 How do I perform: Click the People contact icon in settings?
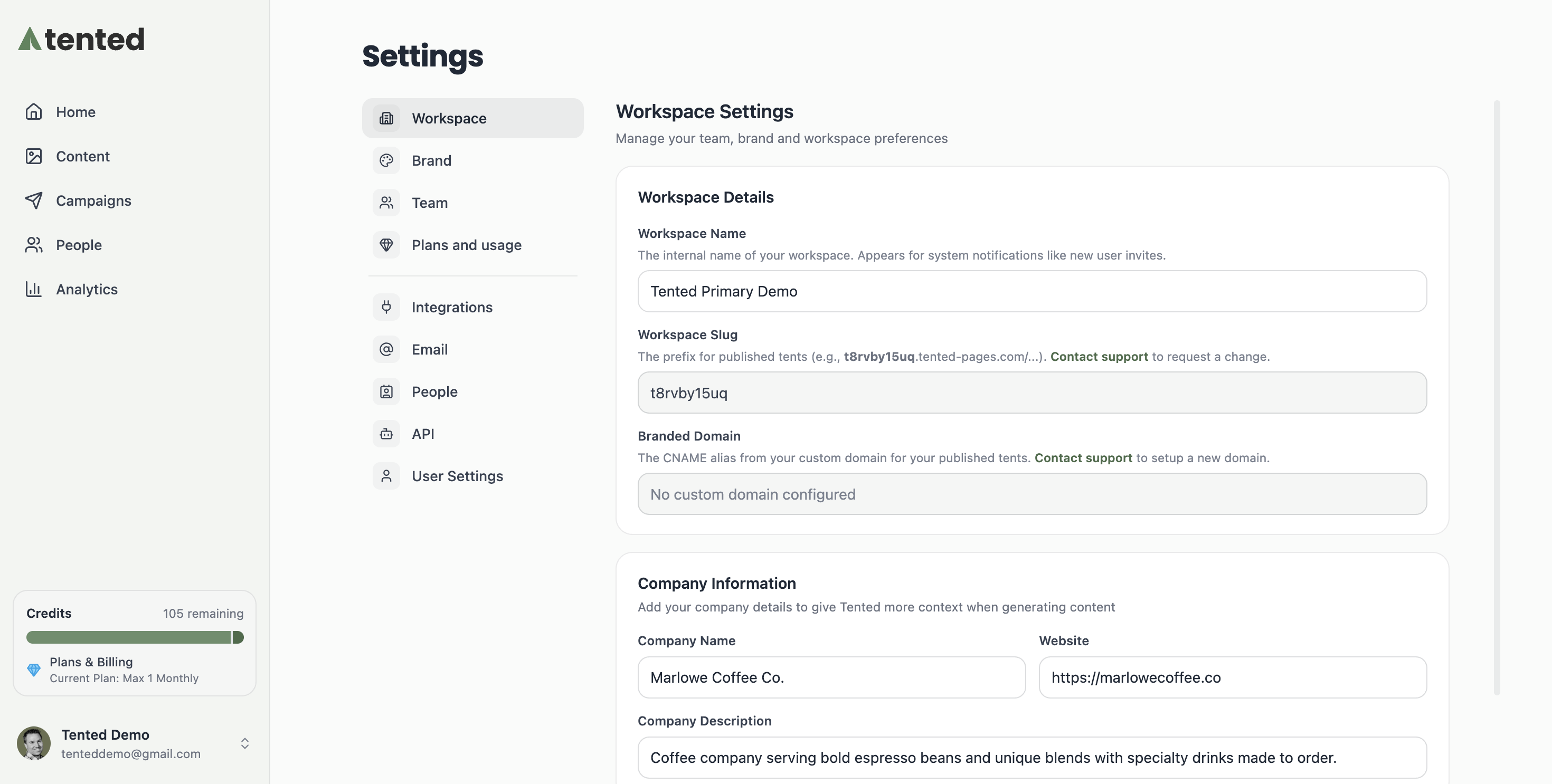tap(386, 391)
